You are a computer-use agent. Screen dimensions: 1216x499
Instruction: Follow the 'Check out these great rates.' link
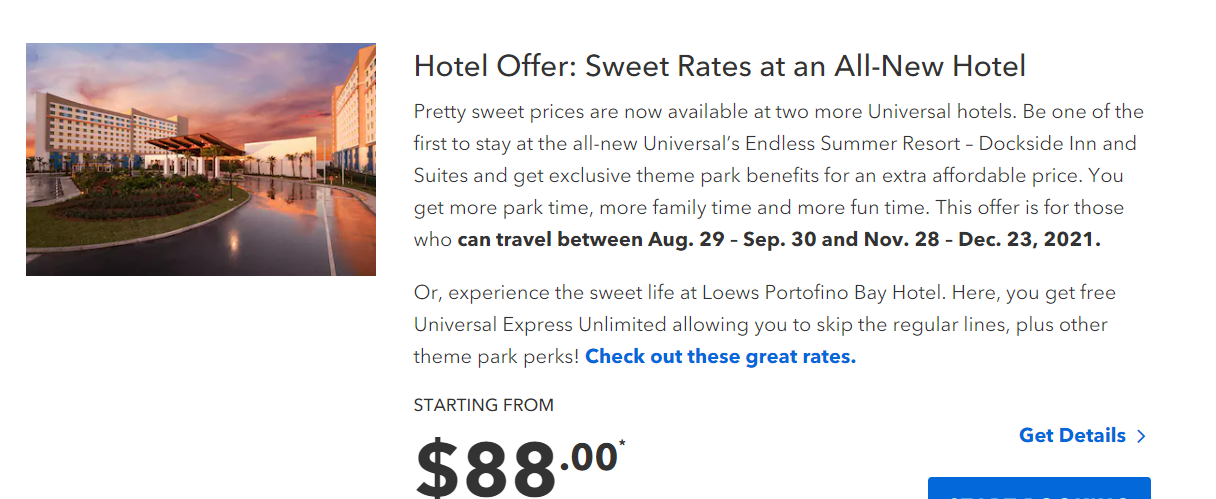click(x=720, y=356)
